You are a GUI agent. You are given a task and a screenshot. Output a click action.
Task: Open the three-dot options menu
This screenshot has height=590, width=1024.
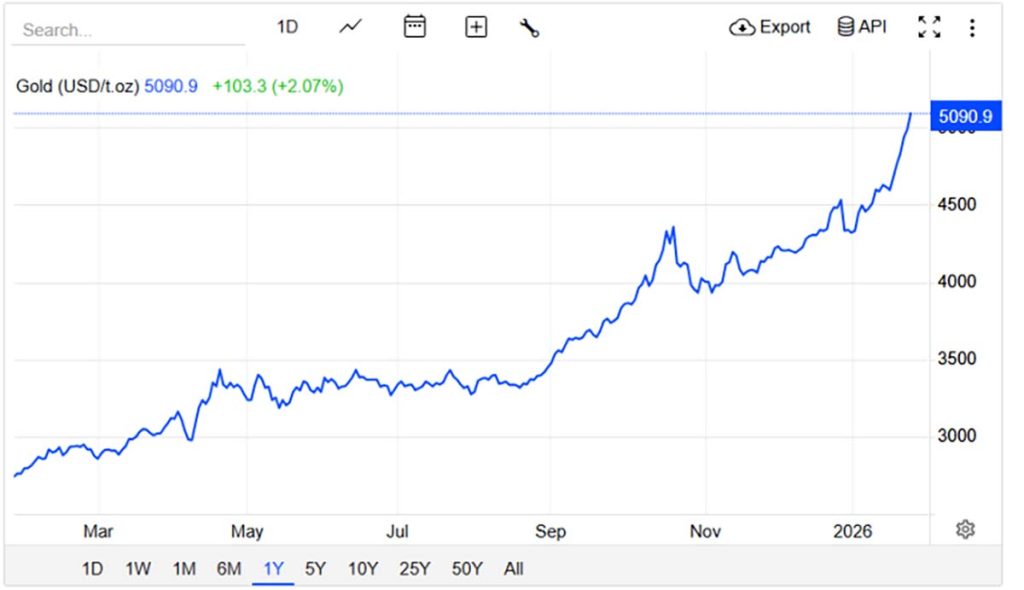pos(971,27)
